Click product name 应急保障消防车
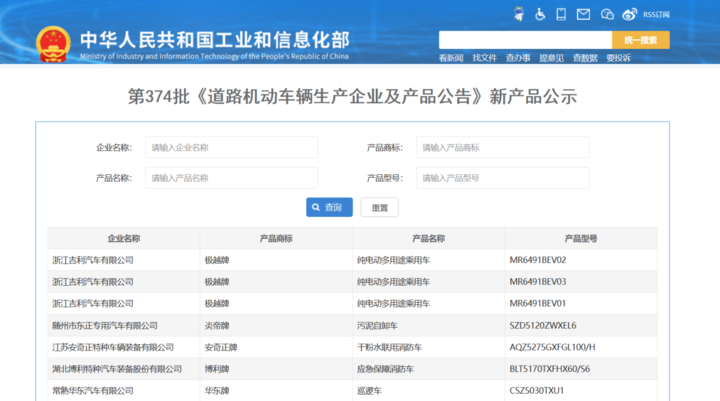720x401 pixels. (385, 369)
